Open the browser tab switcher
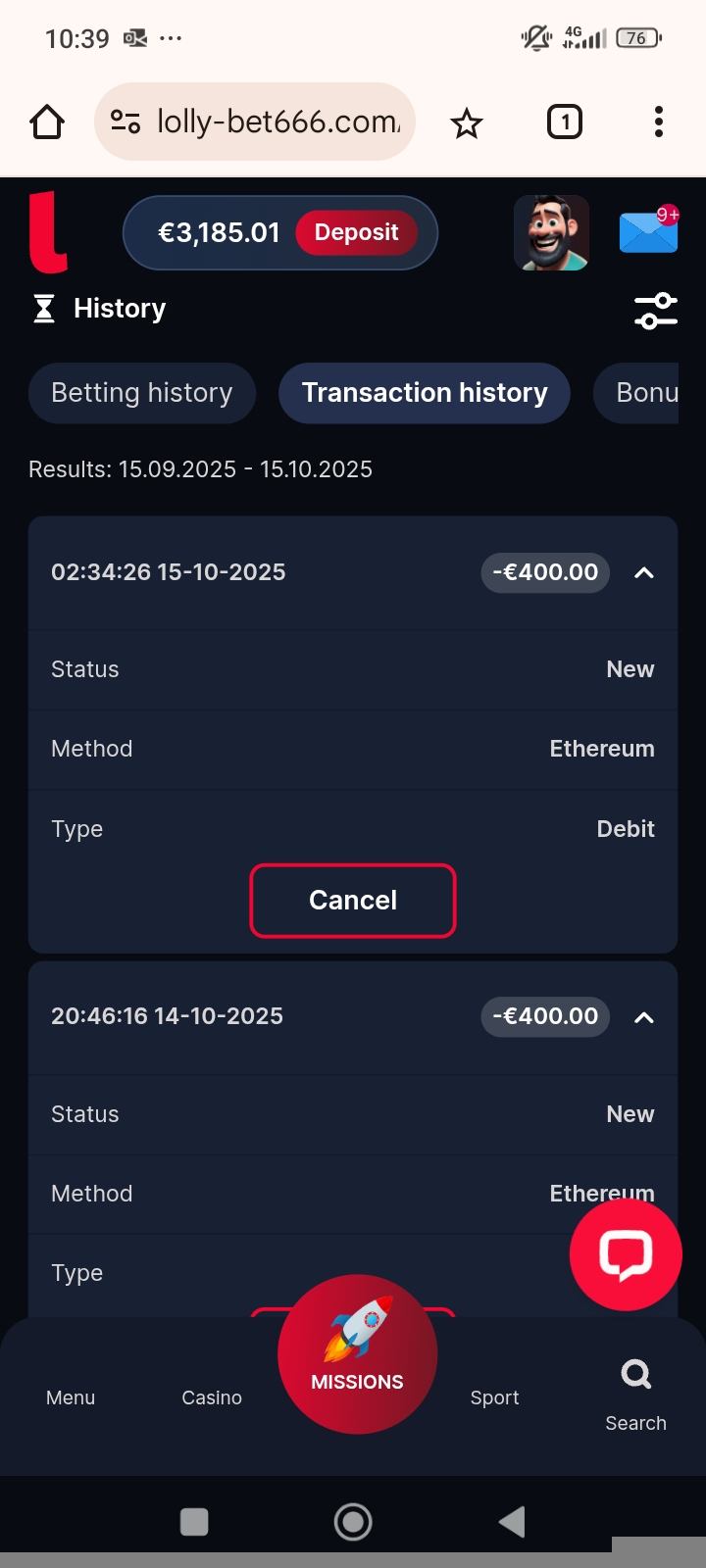706x1568 pixels. tap(564, 122)
